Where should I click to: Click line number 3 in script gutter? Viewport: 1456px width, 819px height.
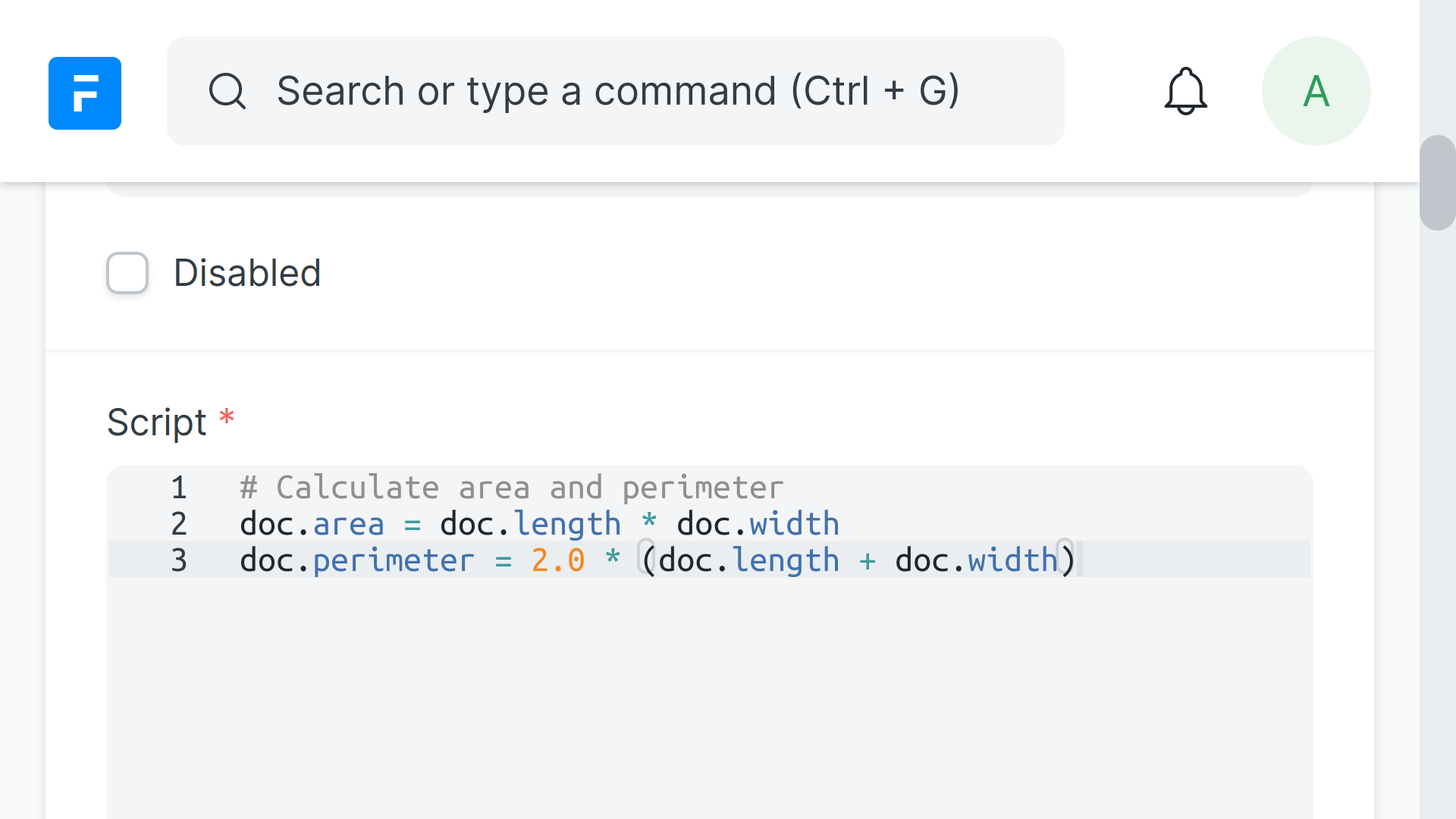coord(179,560)
